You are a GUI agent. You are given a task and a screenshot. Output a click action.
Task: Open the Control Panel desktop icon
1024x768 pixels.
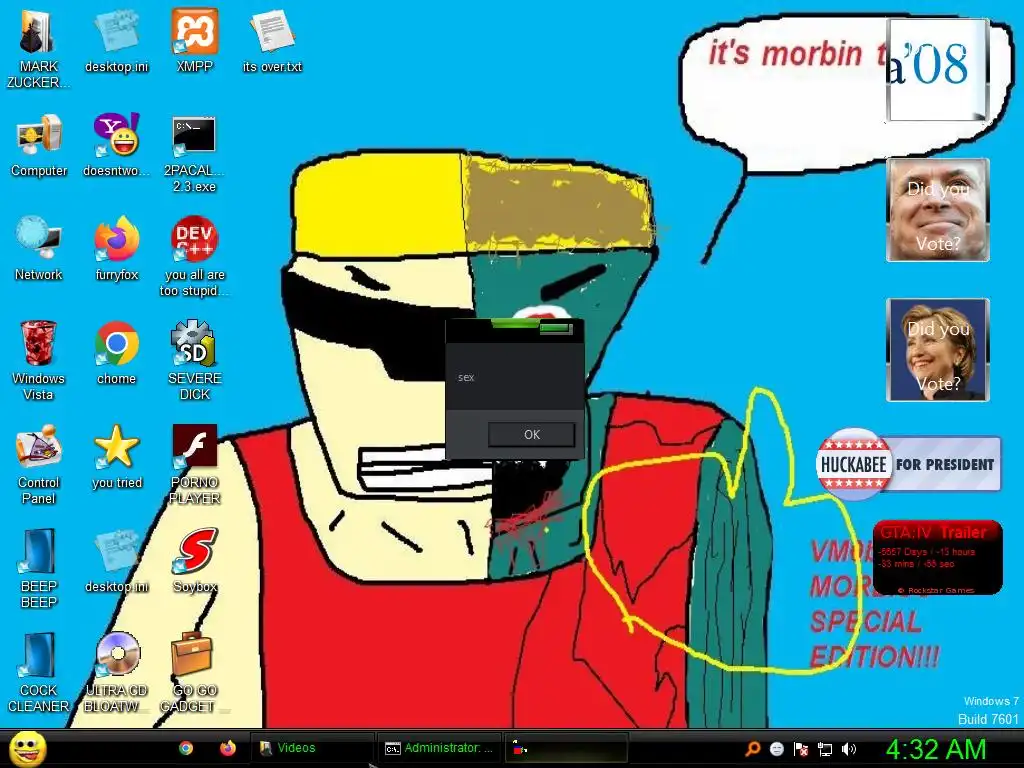tap(39, 465)
